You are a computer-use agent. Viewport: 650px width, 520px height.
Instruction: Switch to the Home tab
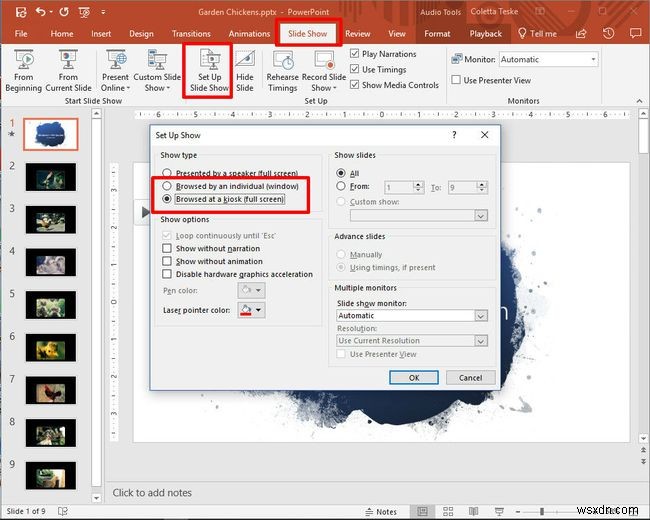tap(62, 34)
